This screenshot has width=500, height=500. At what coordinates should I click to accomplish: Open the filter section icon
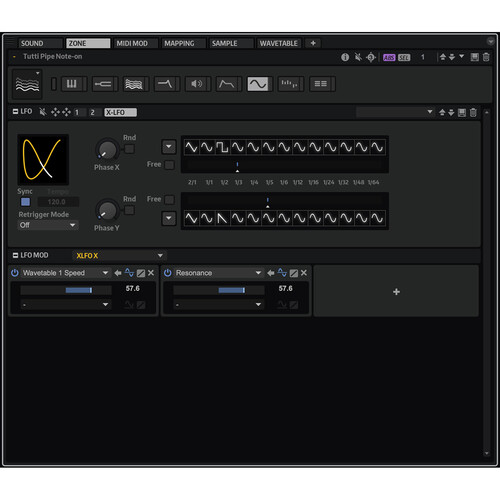coord(165,84)
